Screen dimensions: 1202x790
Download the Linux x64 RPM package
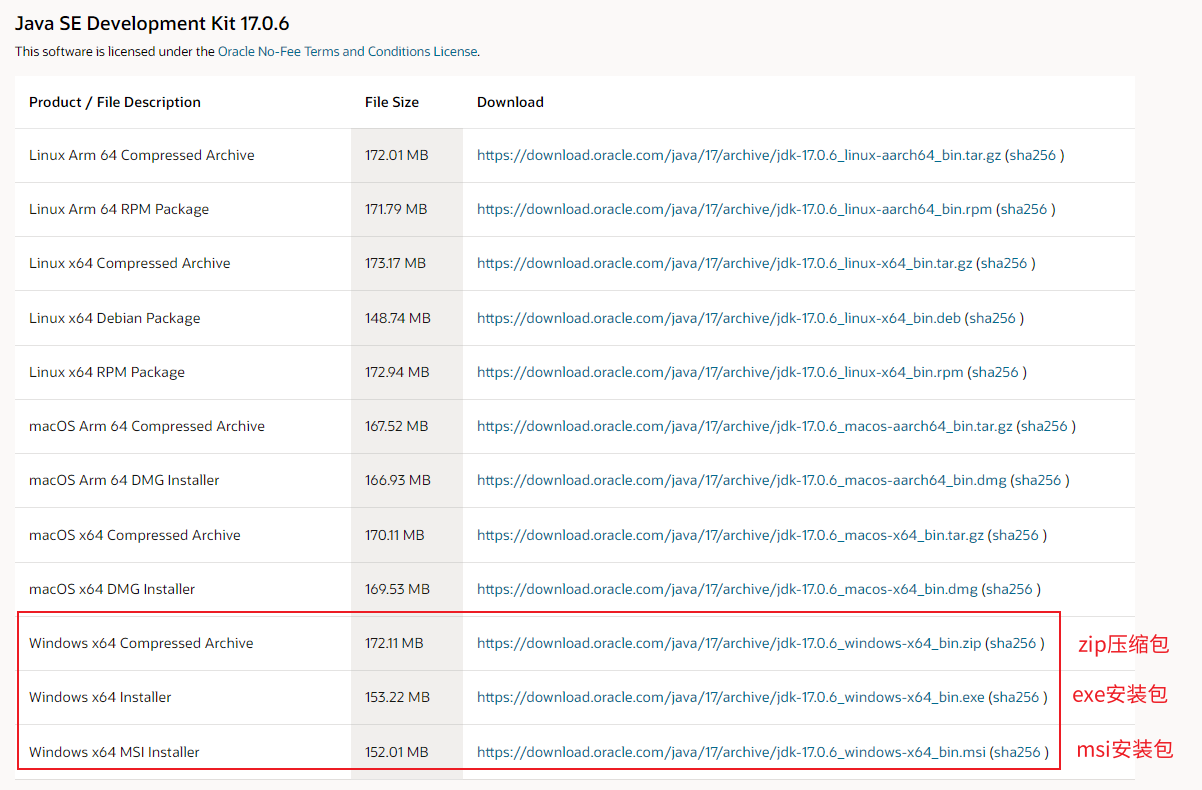coord(720,372)
